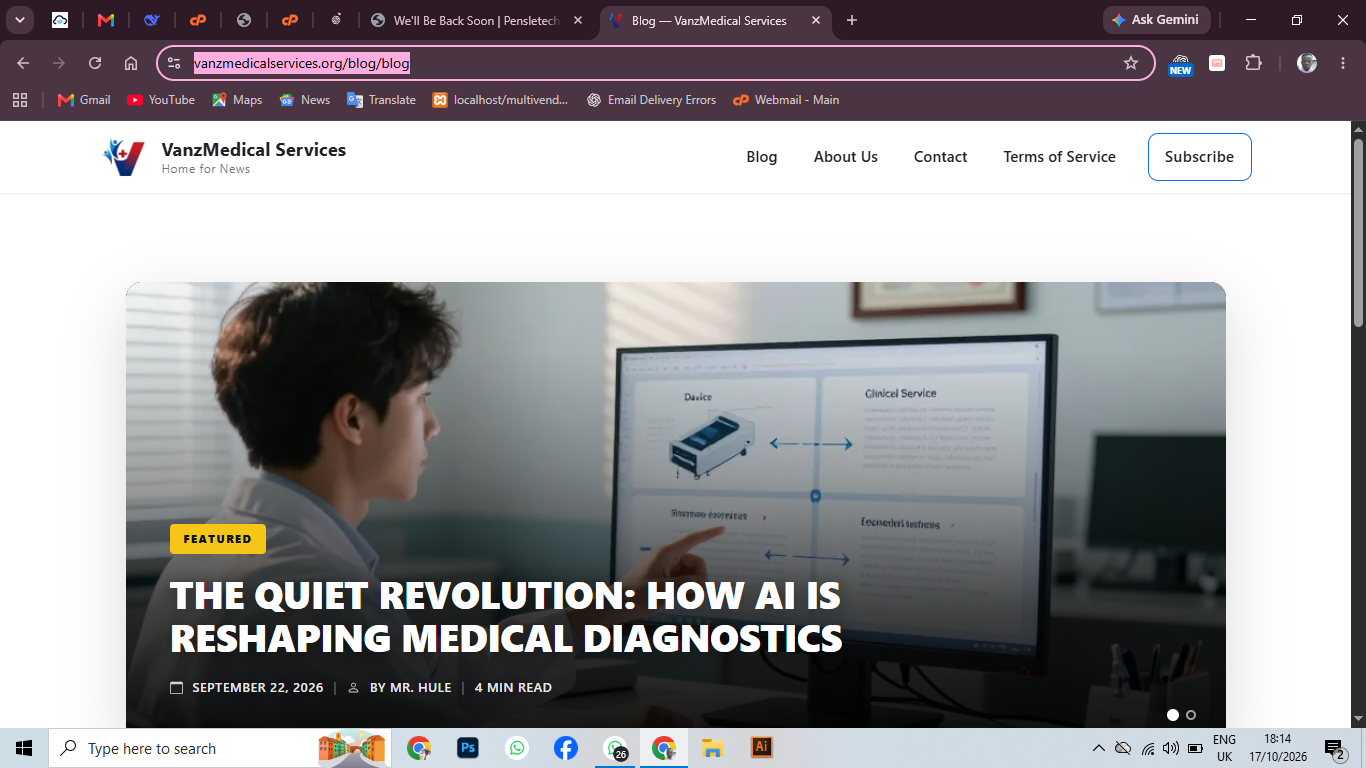The image size is (1366, 768).
Task: Go to the Contact navigation item
Action: point(941,157)
